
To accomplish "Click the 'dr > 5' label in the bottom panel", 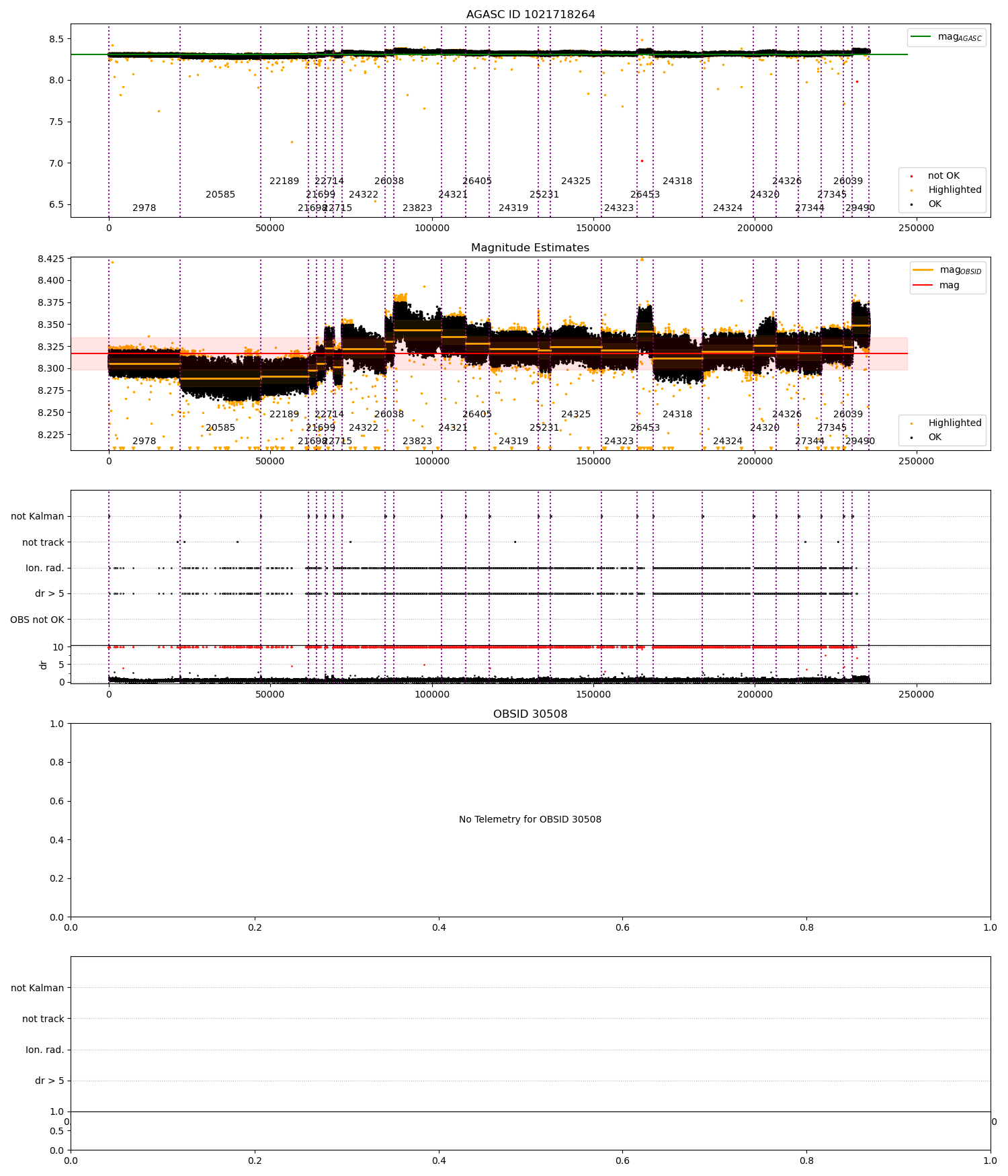I will 50,1081.
